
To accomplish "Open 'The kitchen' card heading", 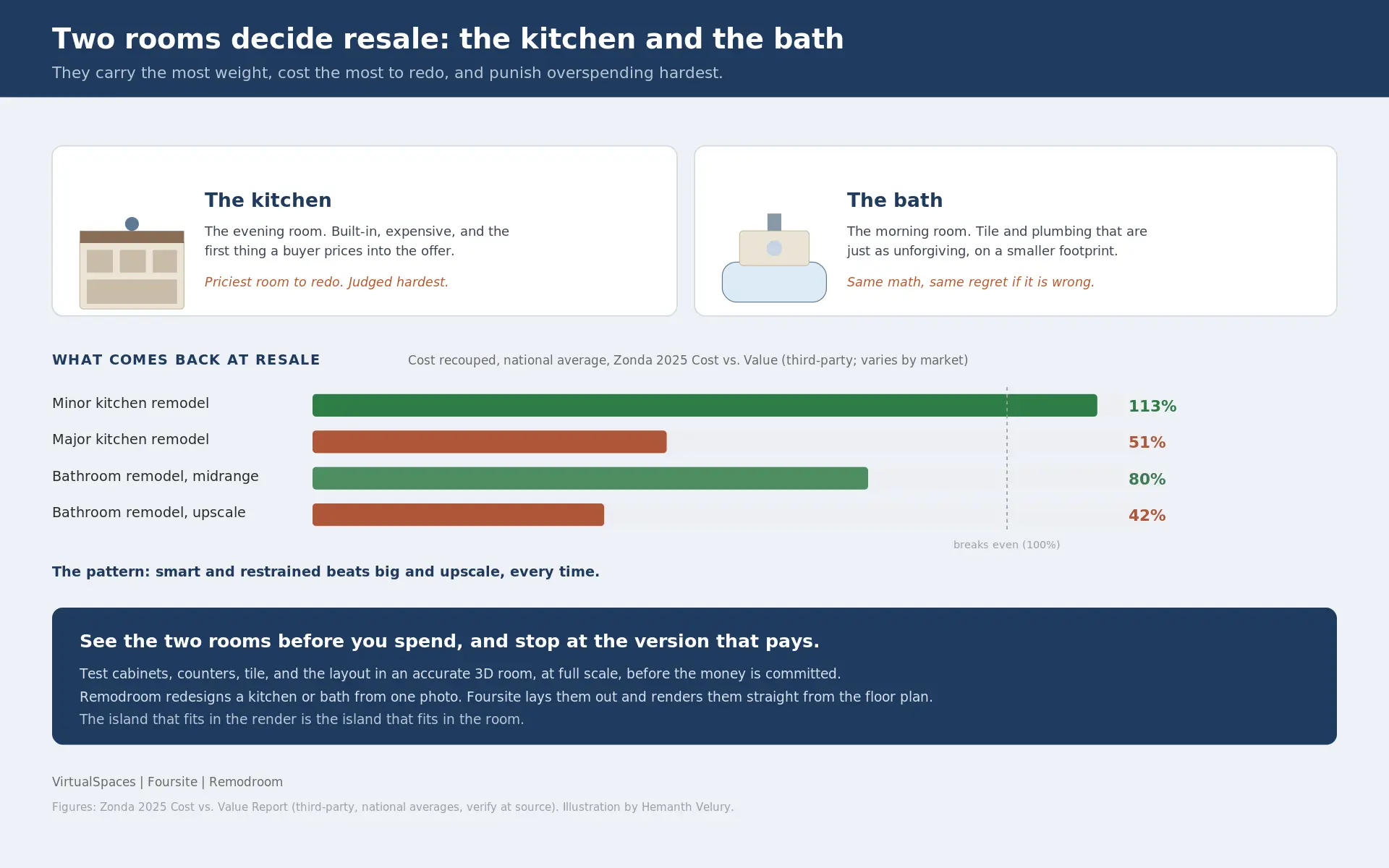I will click(268, 200).
